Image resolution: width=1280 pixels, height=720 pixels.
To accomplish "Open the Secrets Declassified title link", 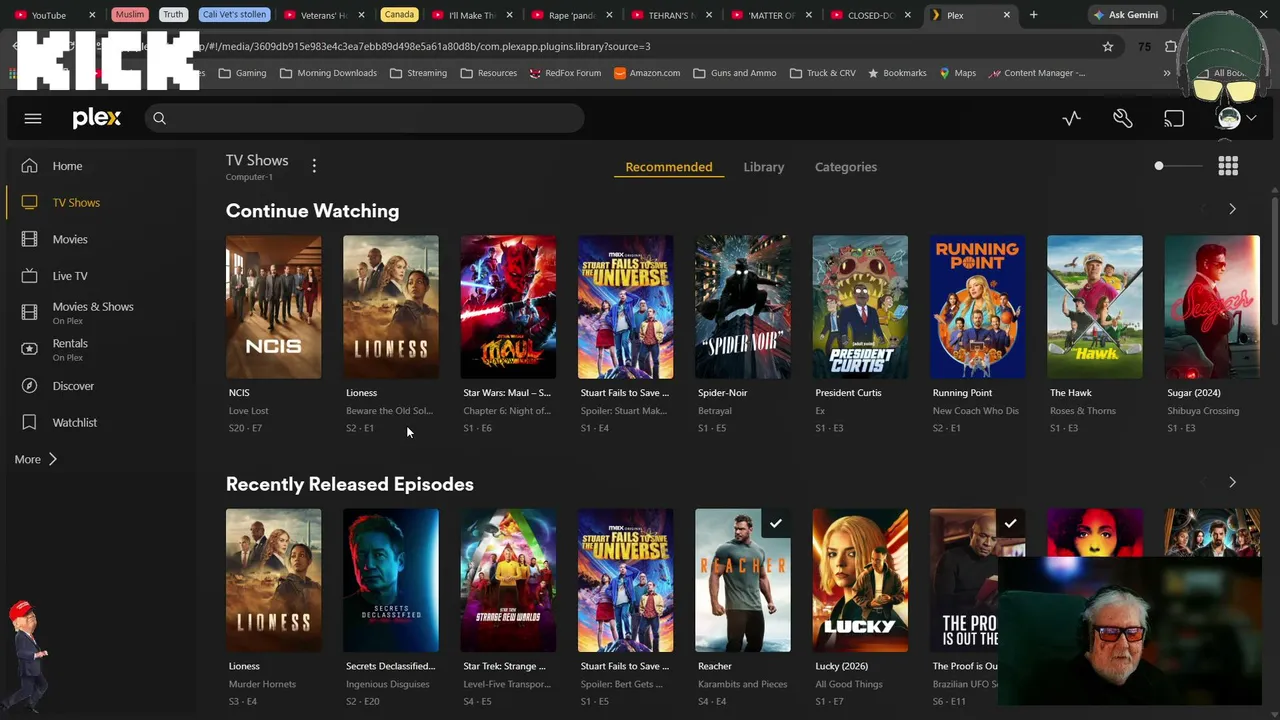I will click(x=390, y=666).
